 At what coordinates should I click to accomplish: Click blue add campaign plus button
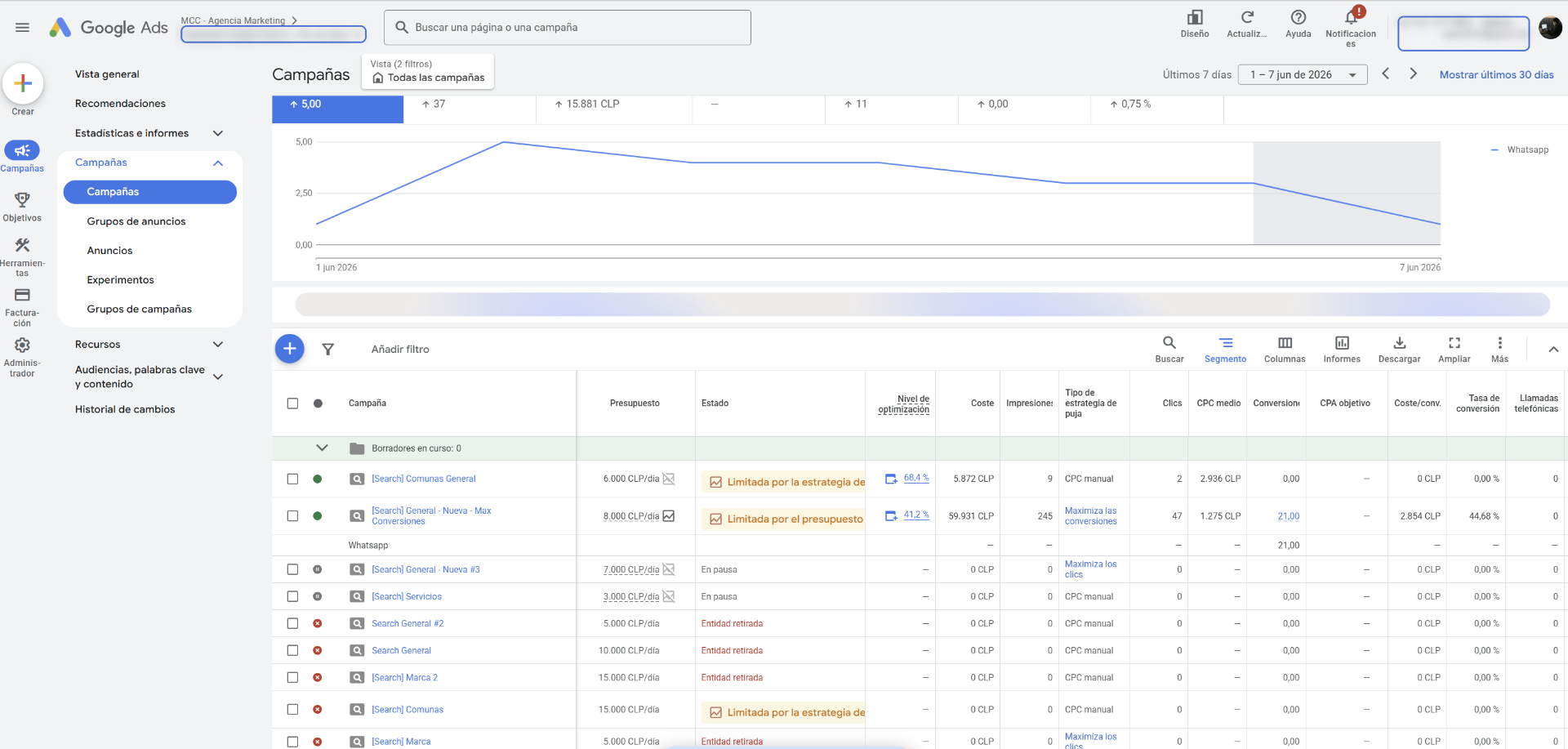pos(289,349)
